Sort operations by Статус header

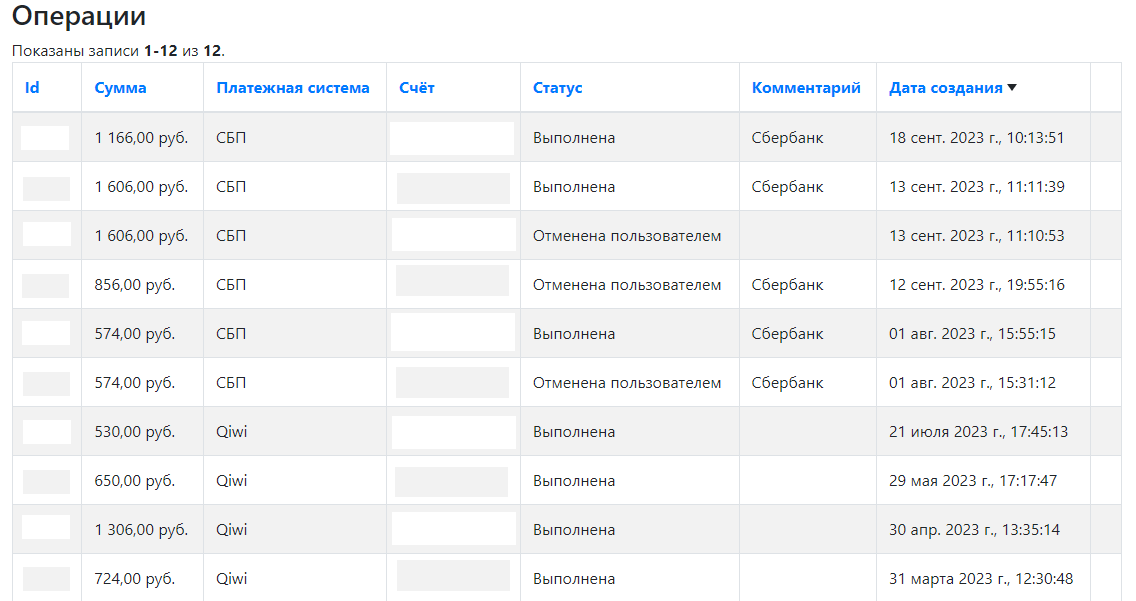(557, 88)
